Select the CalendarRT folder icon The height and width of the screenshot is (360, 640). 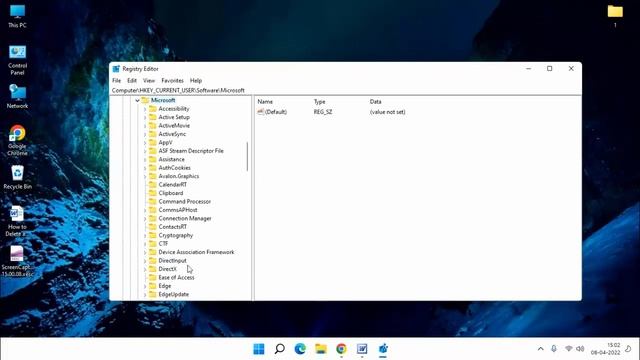click(x=153, y=184)
